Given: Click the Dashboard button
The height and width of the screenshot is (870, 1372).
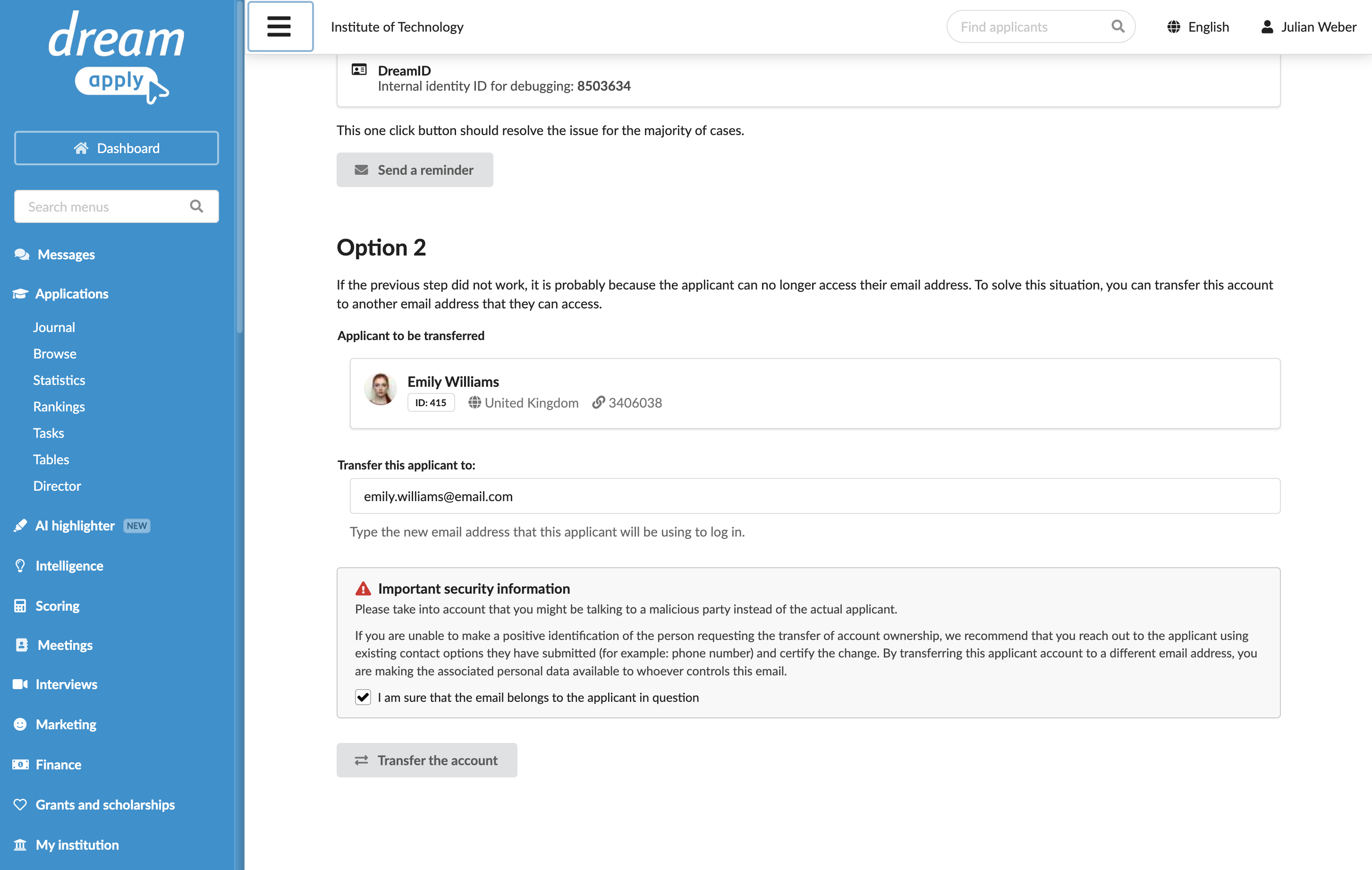Looking at the screenshot, I should pyautogui.click(x=116, y=148).
